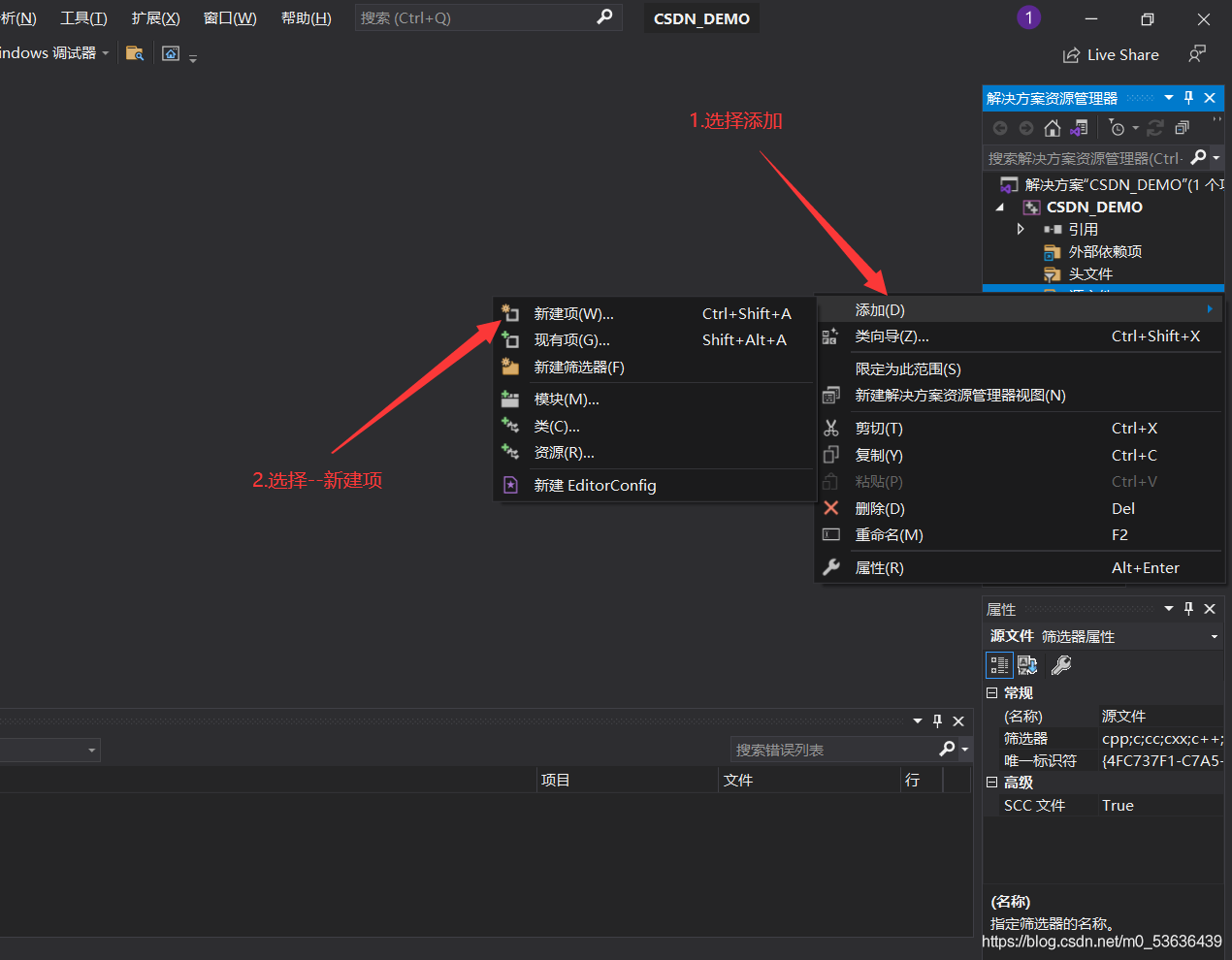Expand the 引用 tree node

click(x=1021, y=229)
